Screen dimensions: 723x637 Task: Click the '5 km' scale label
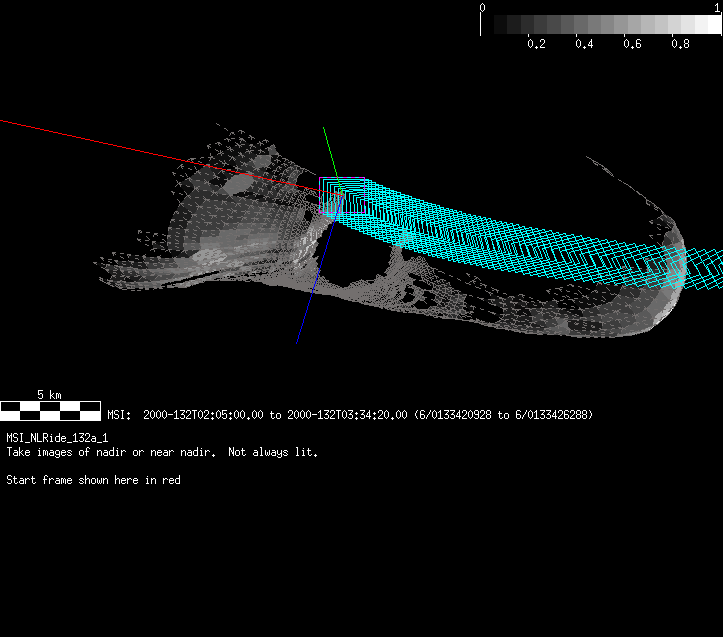pos(49,394)
